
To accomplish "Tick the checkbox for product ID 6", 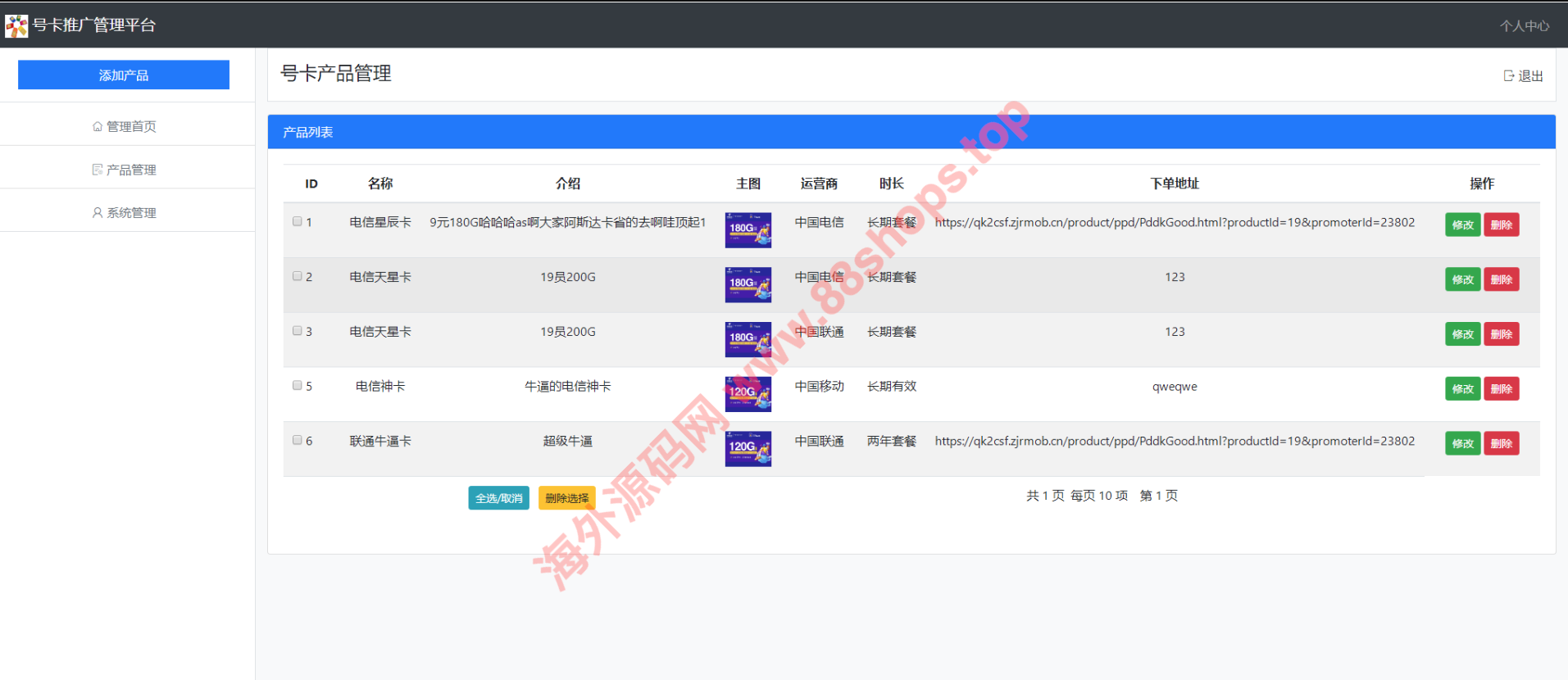I will (x=298, y=440).
